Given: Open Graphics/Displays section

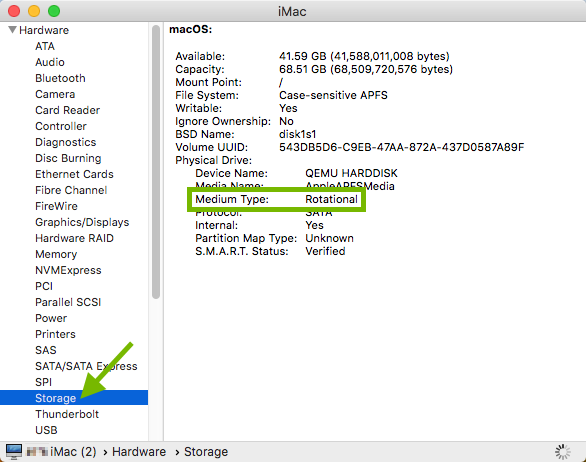Looking at the screenshot, I should 82,222.
